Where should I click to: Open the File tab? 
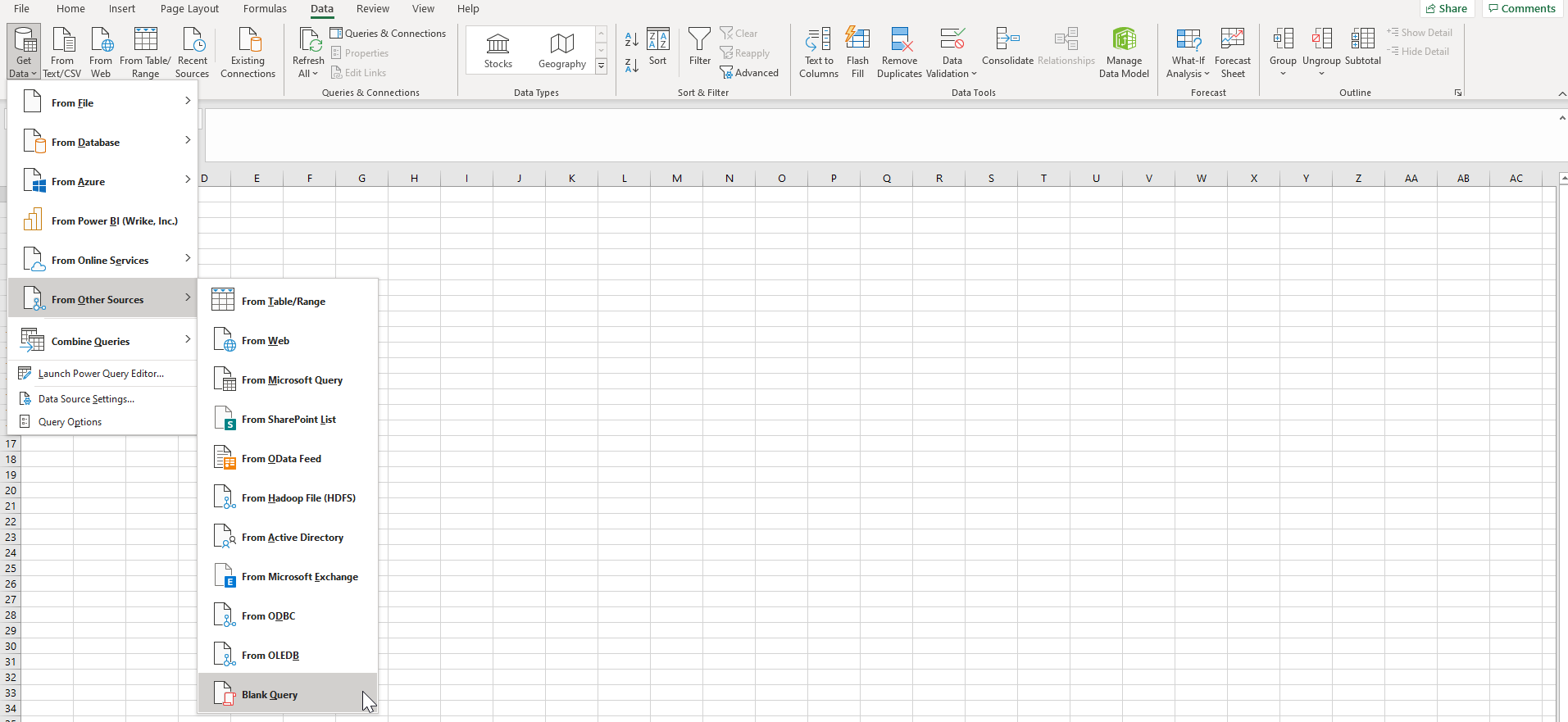click(x=21, y=8)
